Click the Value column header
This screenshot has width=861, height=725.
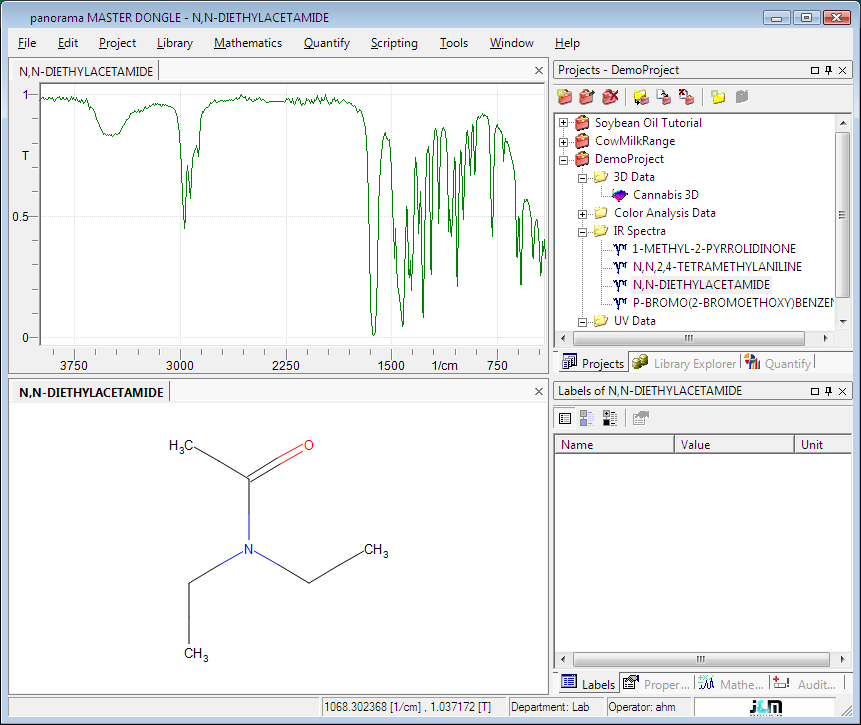(734, 445)
